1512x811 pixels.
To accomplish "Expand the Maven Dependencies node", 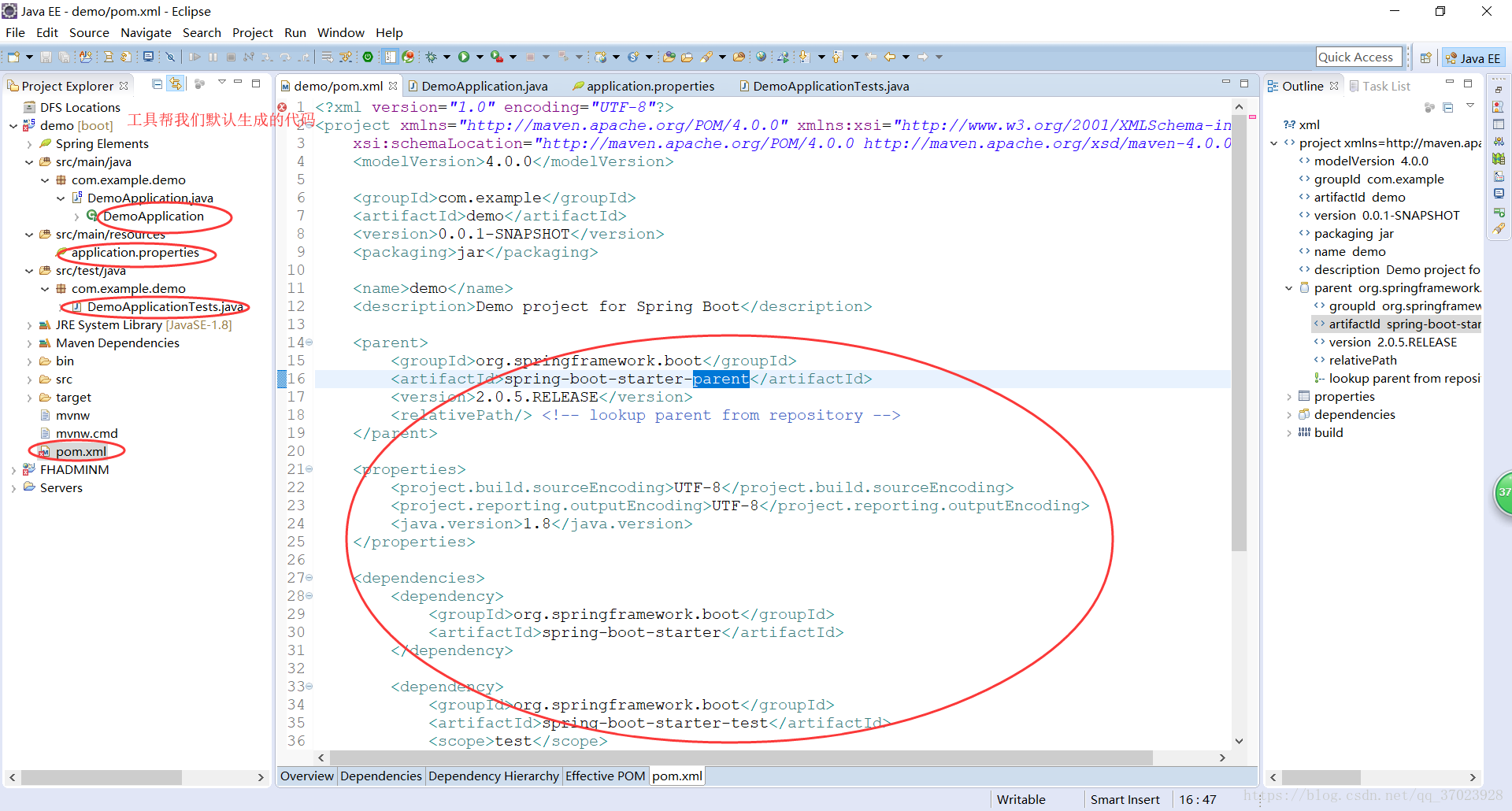I will tap(29, 343).
